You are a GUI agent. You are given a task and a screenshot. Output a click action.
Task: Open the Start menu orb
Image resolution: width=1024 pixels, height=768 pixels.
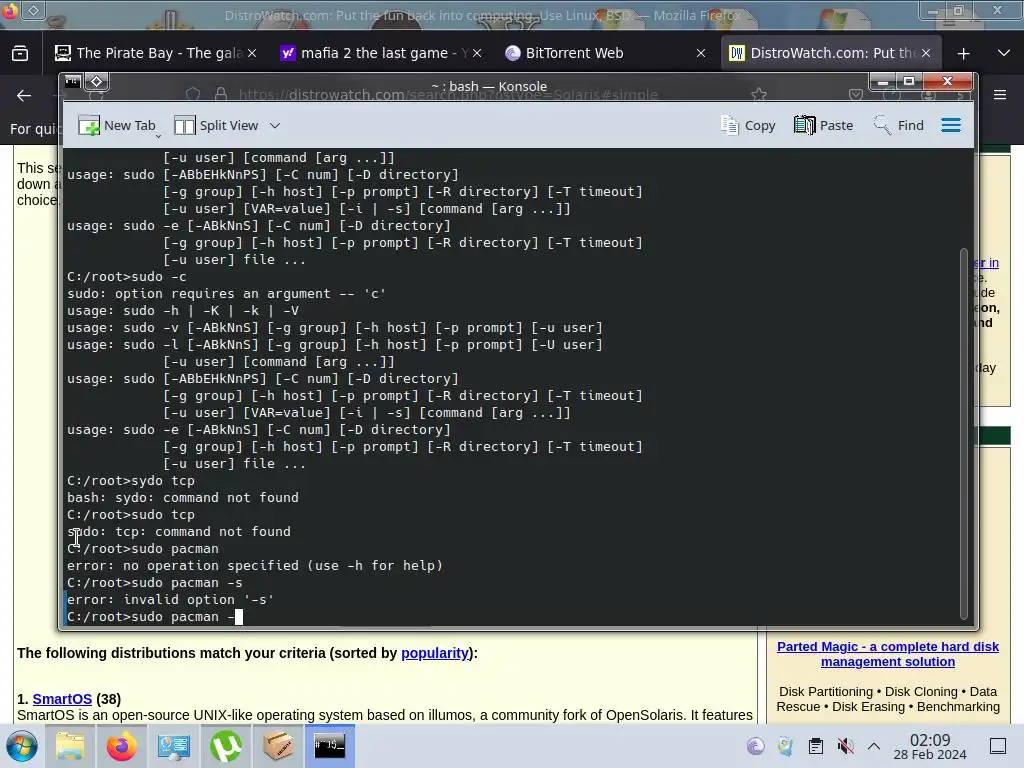(x=22, y=746)
